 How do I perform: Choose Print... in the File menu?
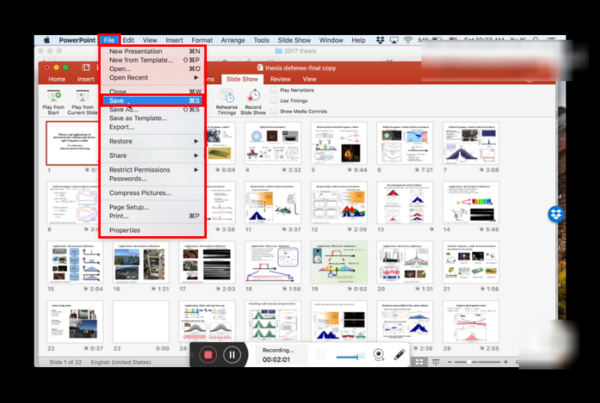pos(152,216)
